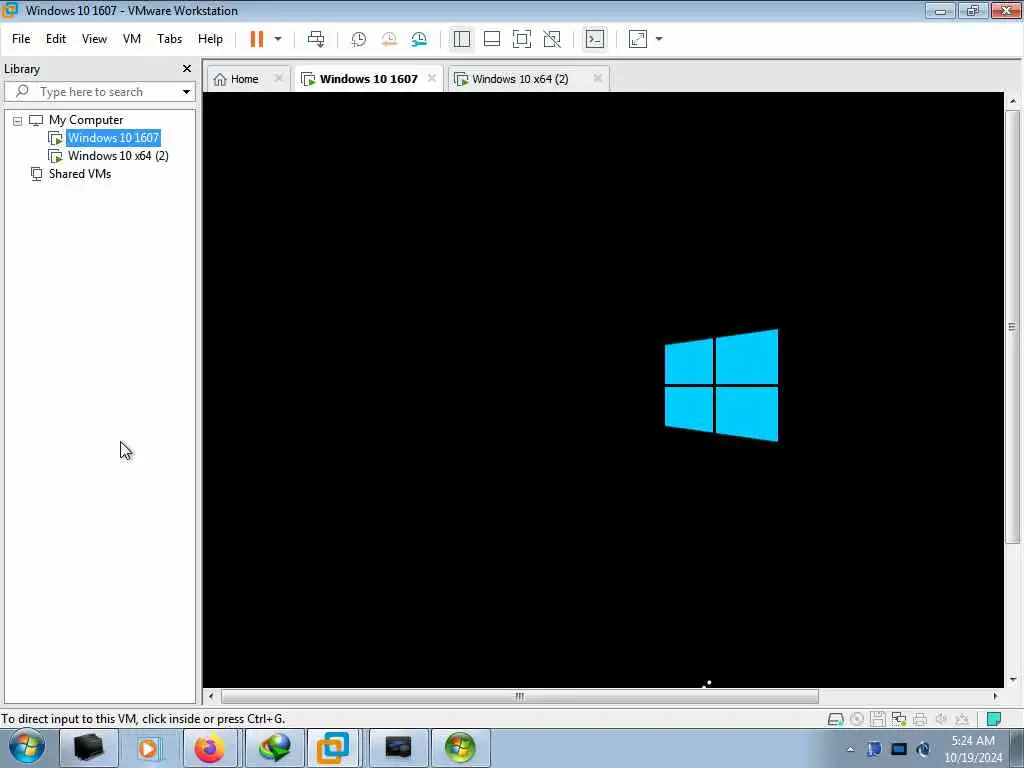
Task: Close the Home tab
Action: (278, 78)
